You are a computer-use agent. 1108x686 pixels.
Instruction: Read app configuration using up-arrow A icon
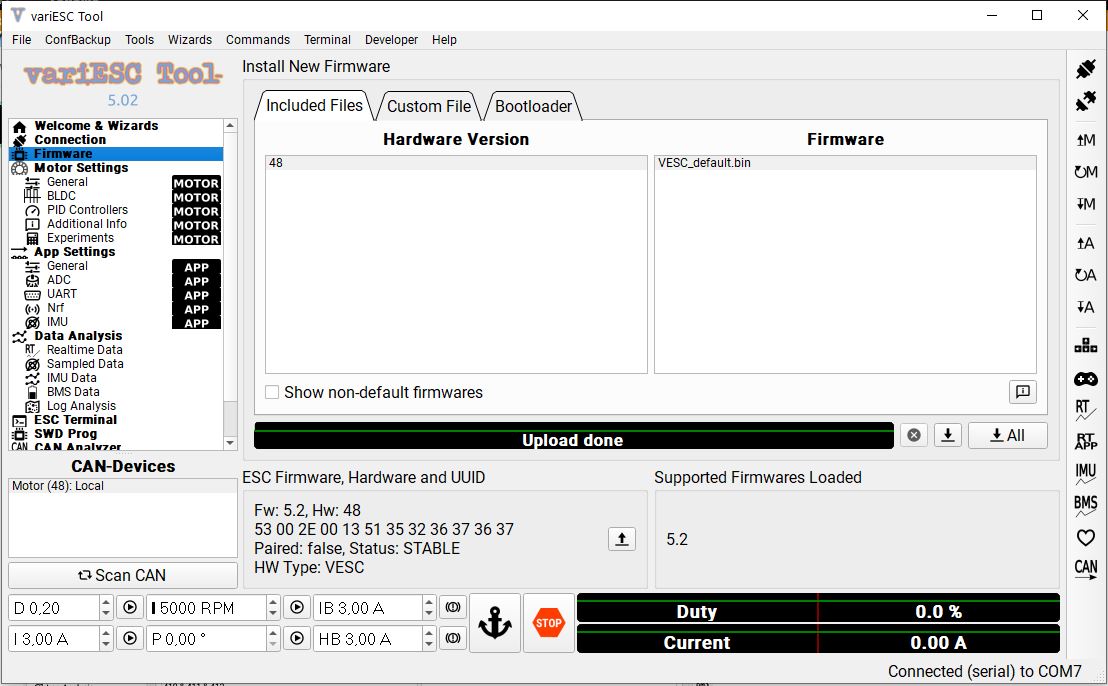[1085, 243]
